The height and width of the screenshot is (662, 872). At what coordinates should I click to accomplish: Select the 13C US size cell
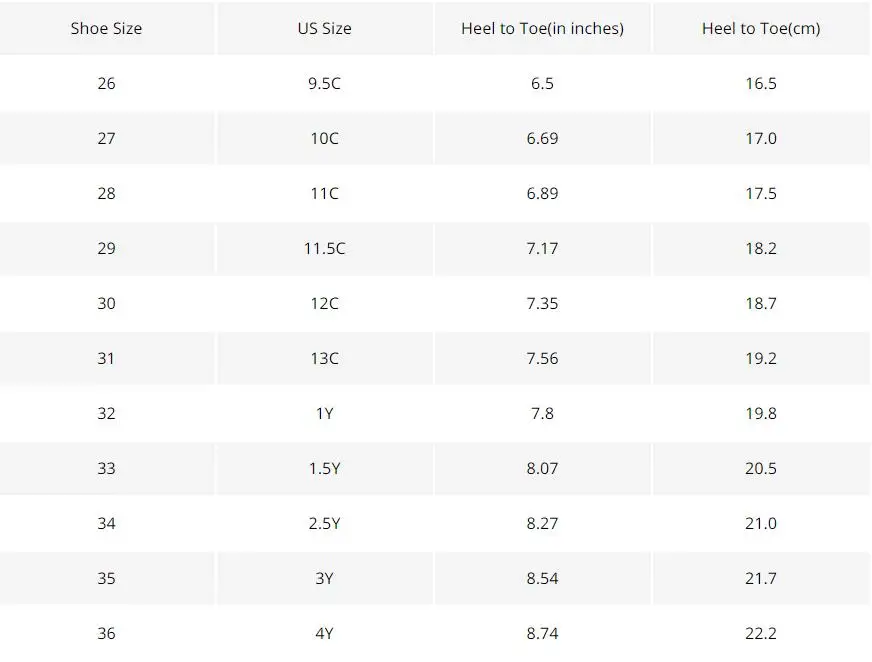pyautogui.click(x=325, y=358)
